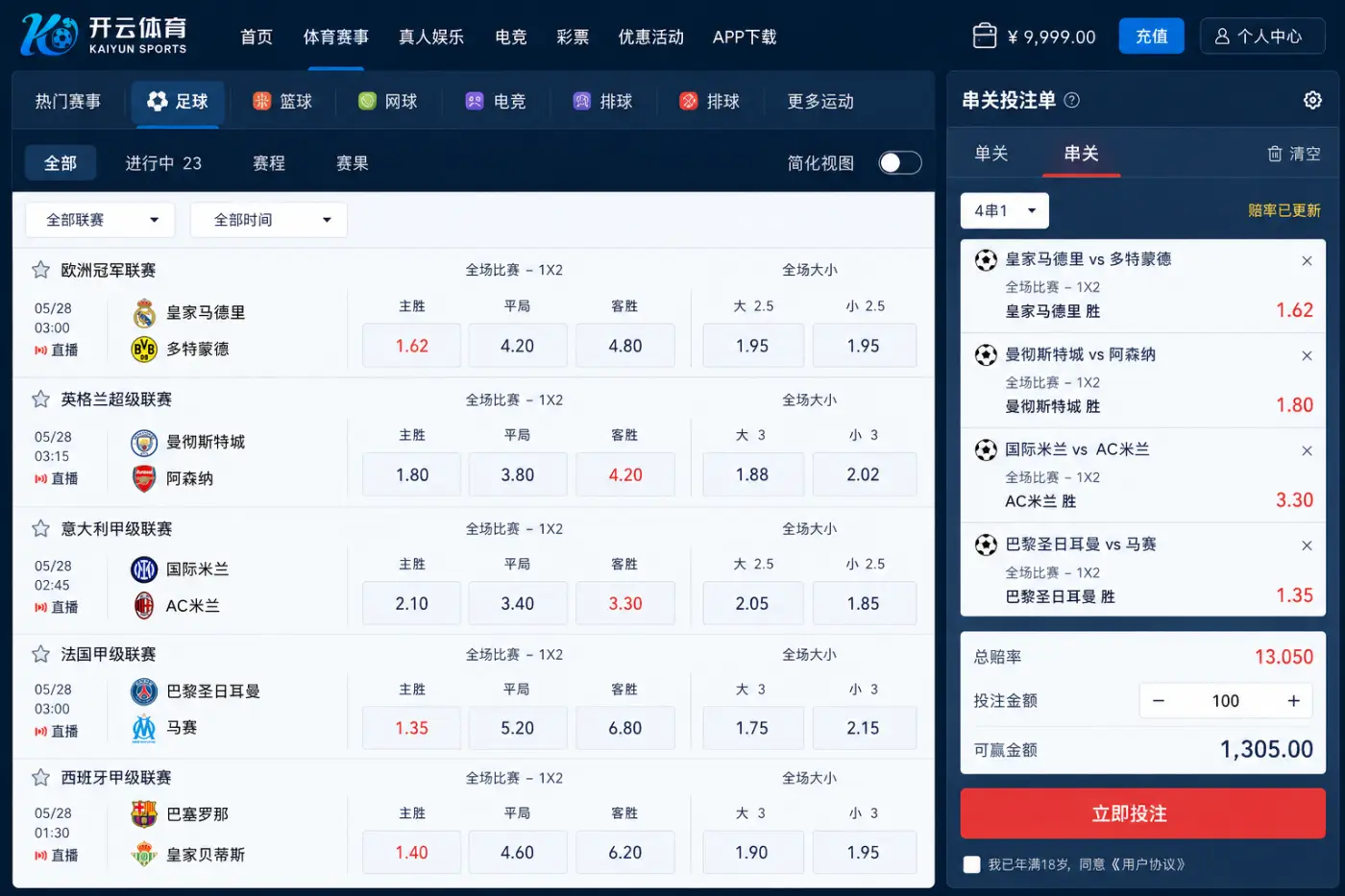Switch to 电竞 sport tab

tap(496, 101)
